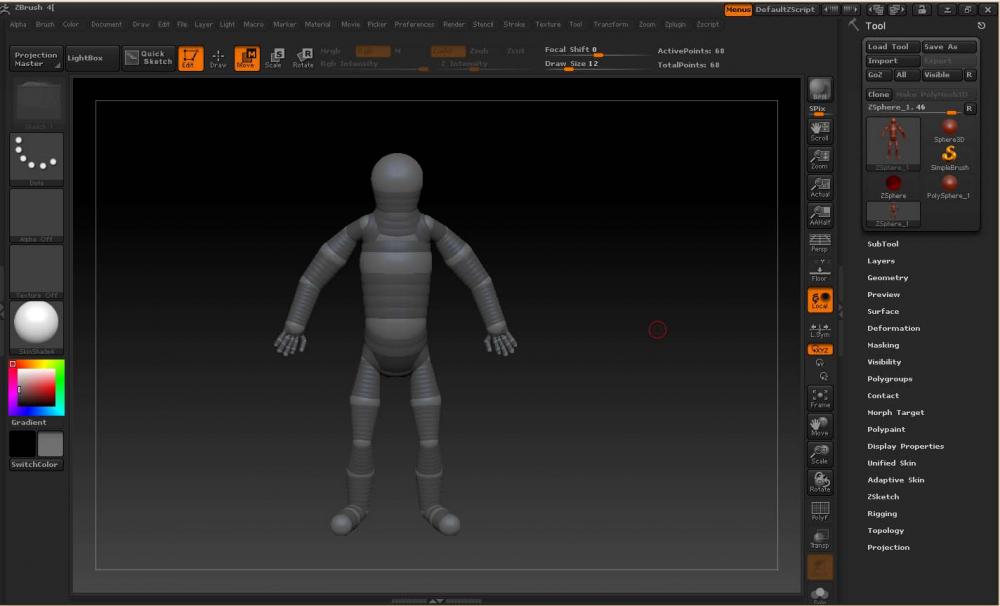Activate the Edit mode button
Viewport: 1000px width, 606px height.
190,59
